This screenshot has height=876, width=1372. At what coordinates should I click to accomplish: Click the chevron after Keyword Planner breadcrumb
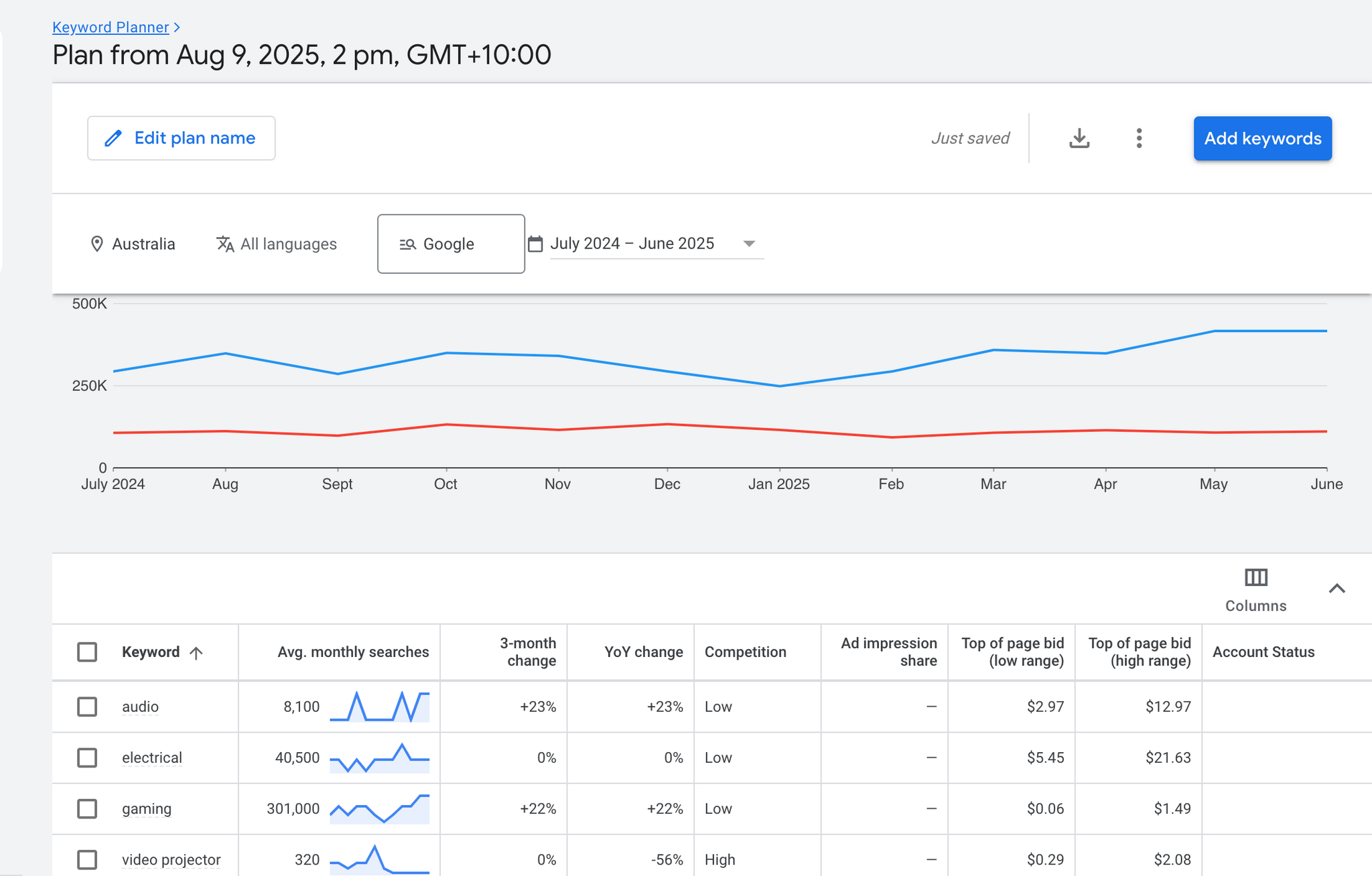click(177, 27)
